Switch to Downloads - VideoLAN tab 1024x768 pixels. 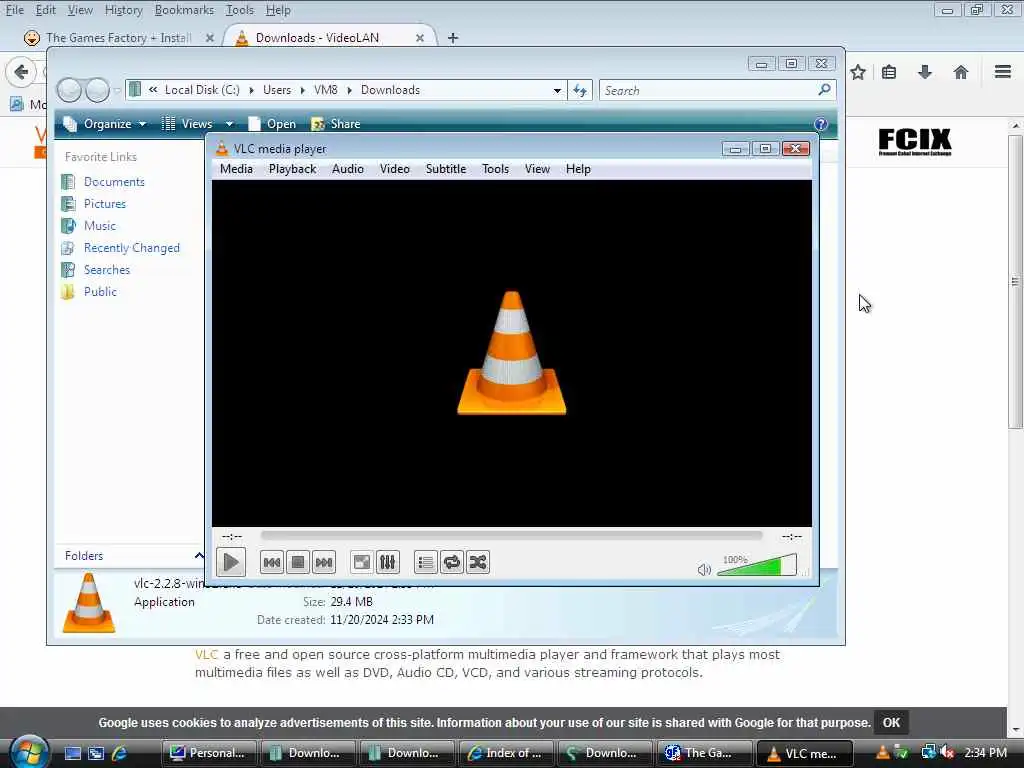click(330, 38)
